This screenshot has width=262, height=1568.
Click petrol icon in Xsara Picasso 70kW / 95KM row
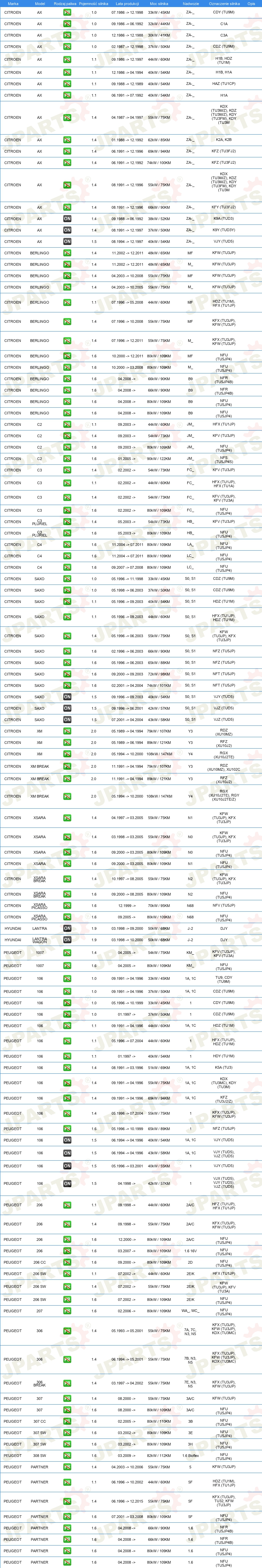[67, 906]
